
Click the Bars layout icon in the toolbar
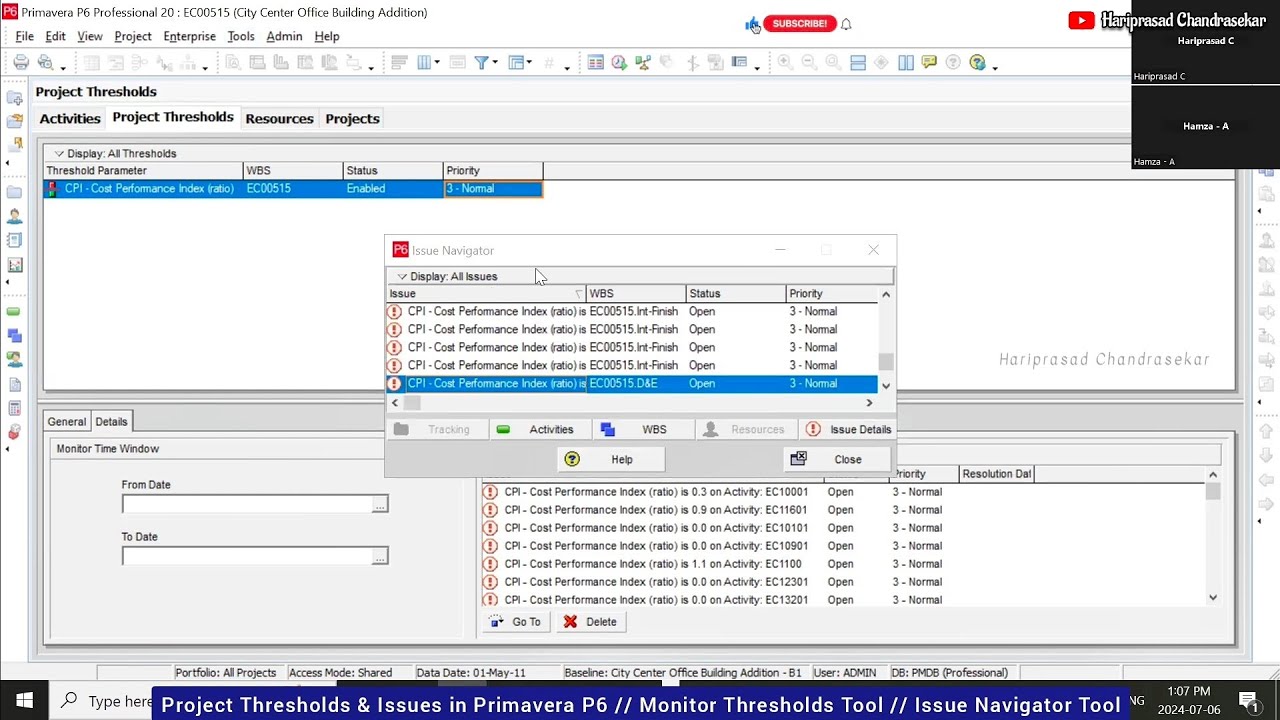399,62
